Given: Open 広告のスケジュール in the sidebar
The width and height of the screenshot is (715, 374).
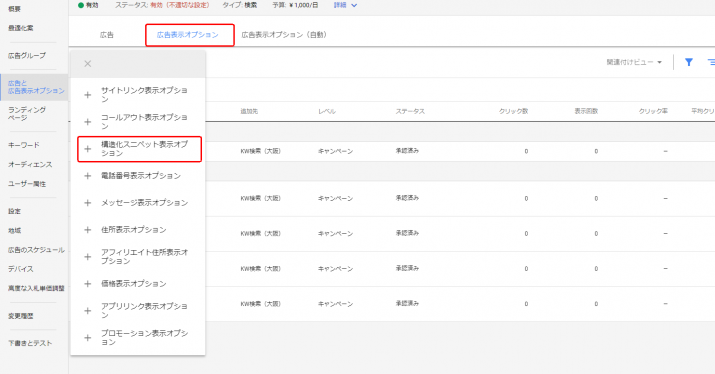Looking at the screenshot, I should 36,250.
